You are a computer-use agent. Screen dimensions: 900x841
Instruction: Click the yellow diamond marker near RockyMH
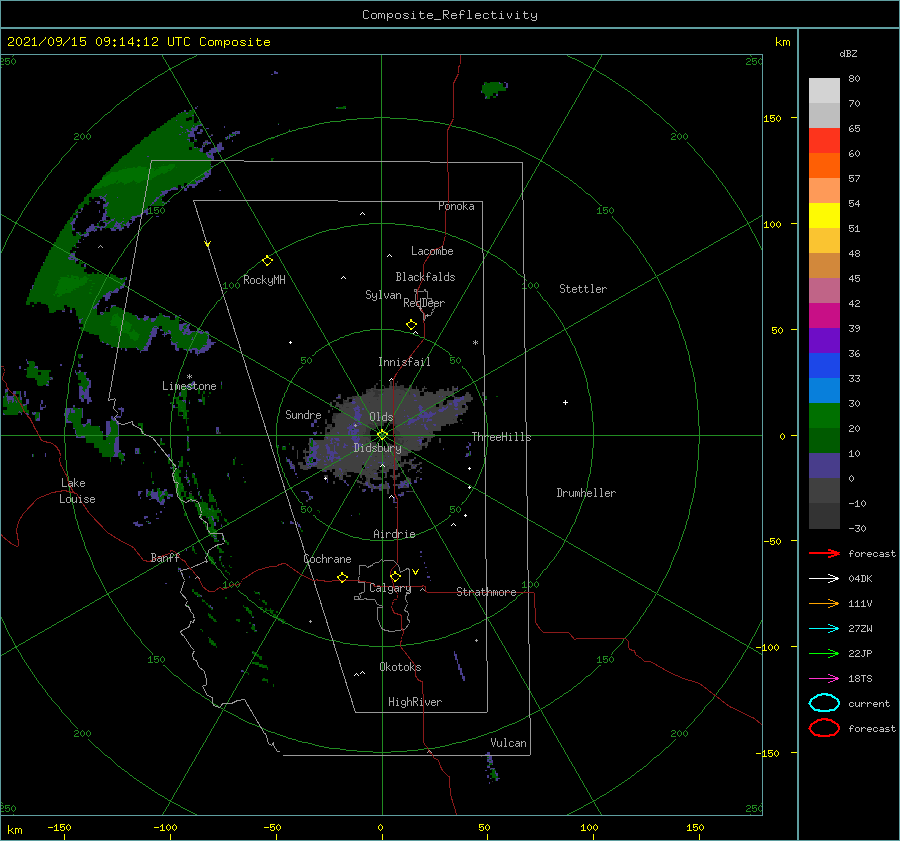267,261
